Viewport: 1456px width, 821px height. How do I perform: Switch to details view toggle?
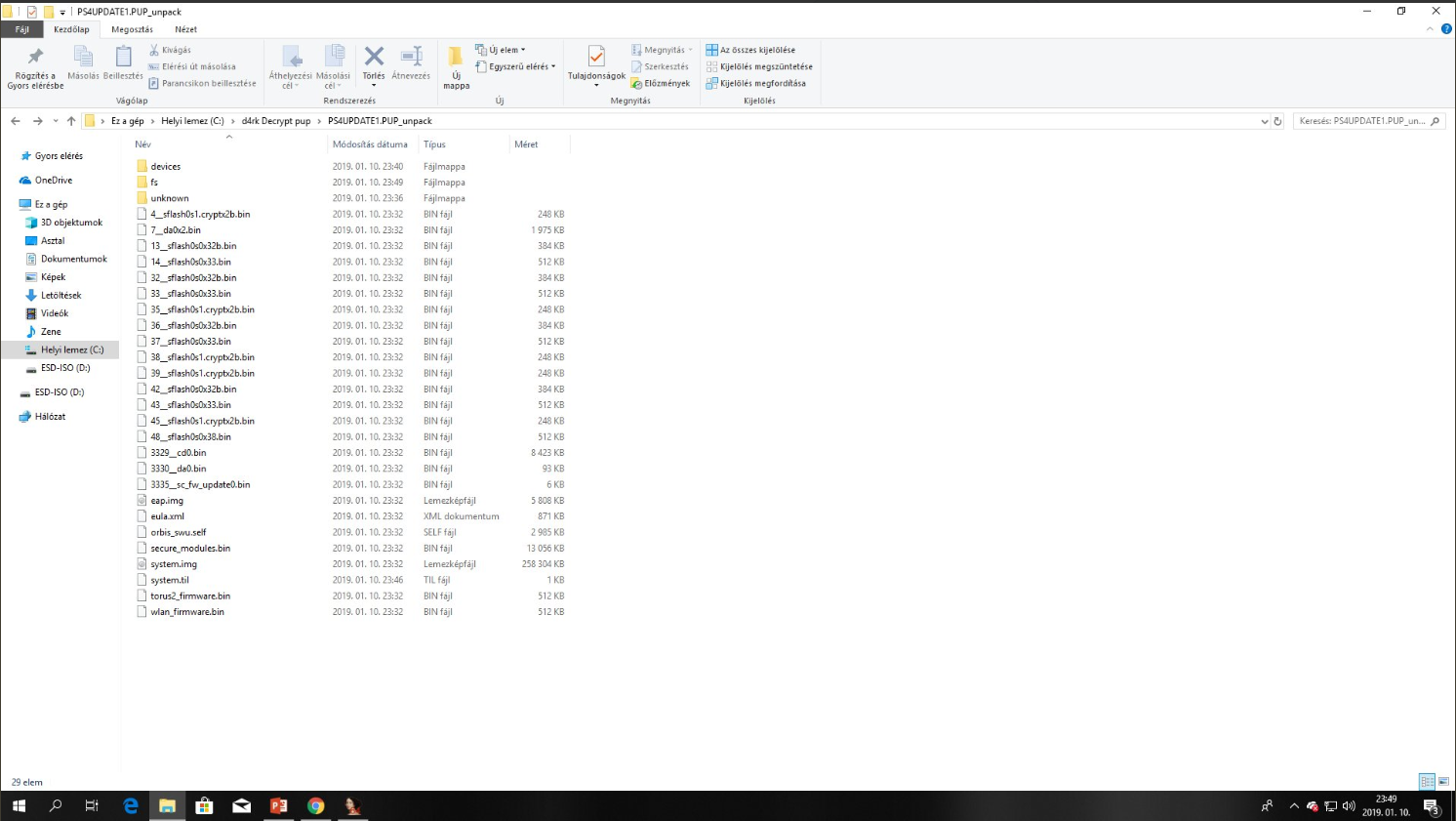click(x=1427, y=782)
